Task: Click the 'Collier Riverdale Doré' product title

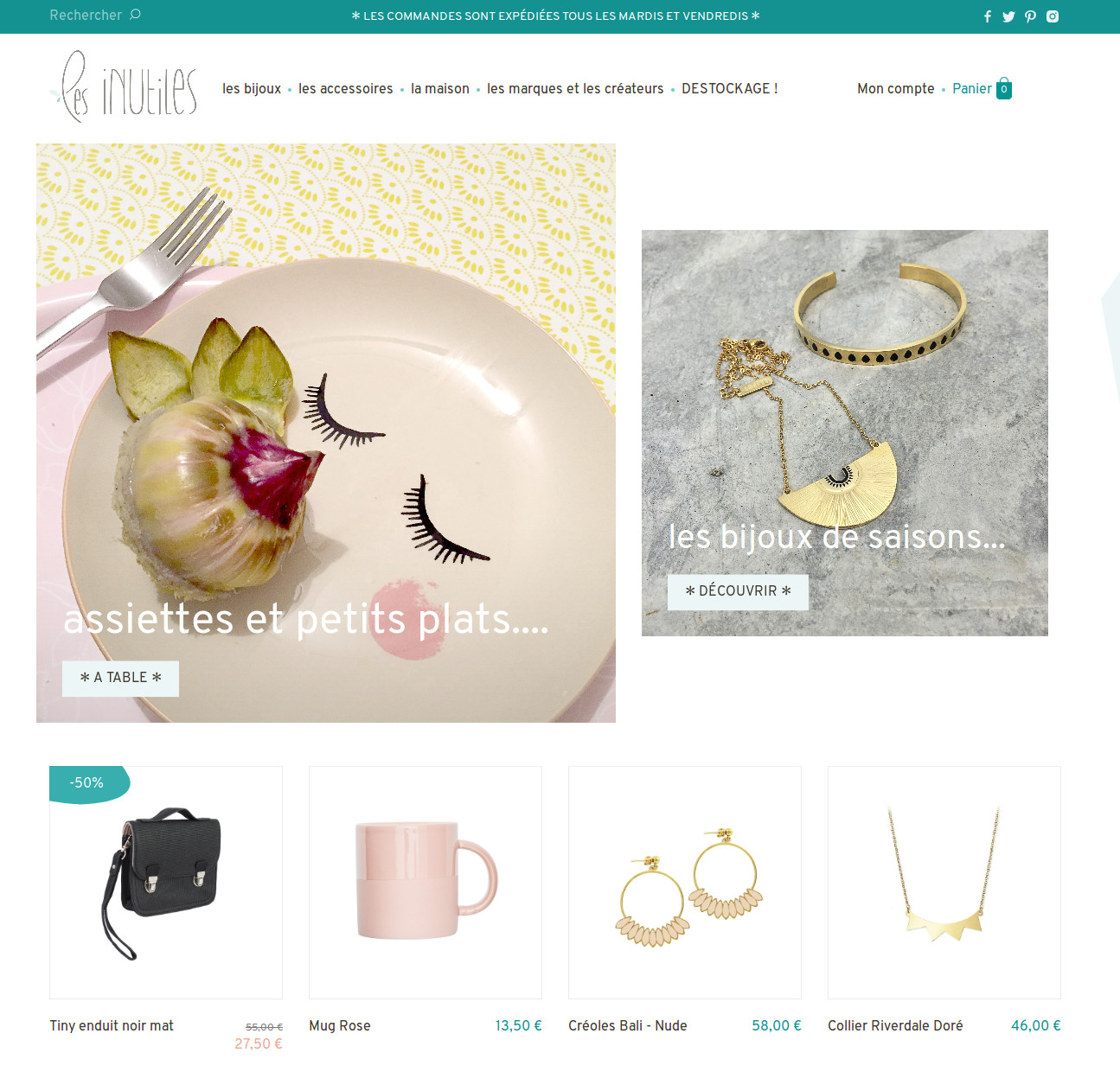Action: point(895,1025)
